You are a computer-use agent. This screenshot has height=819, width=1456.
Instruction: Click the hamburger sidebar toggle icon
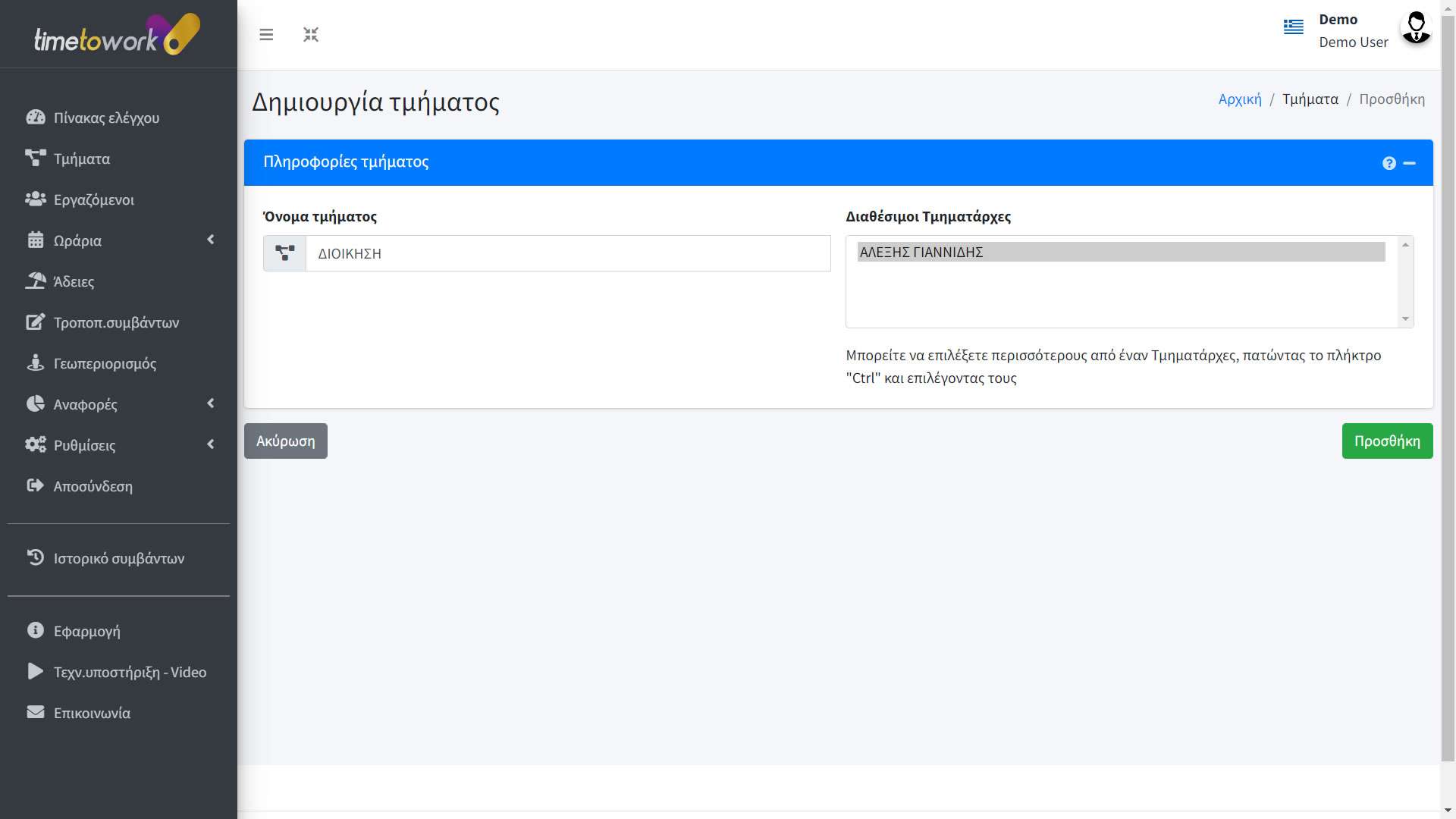(x=266, y=35)
